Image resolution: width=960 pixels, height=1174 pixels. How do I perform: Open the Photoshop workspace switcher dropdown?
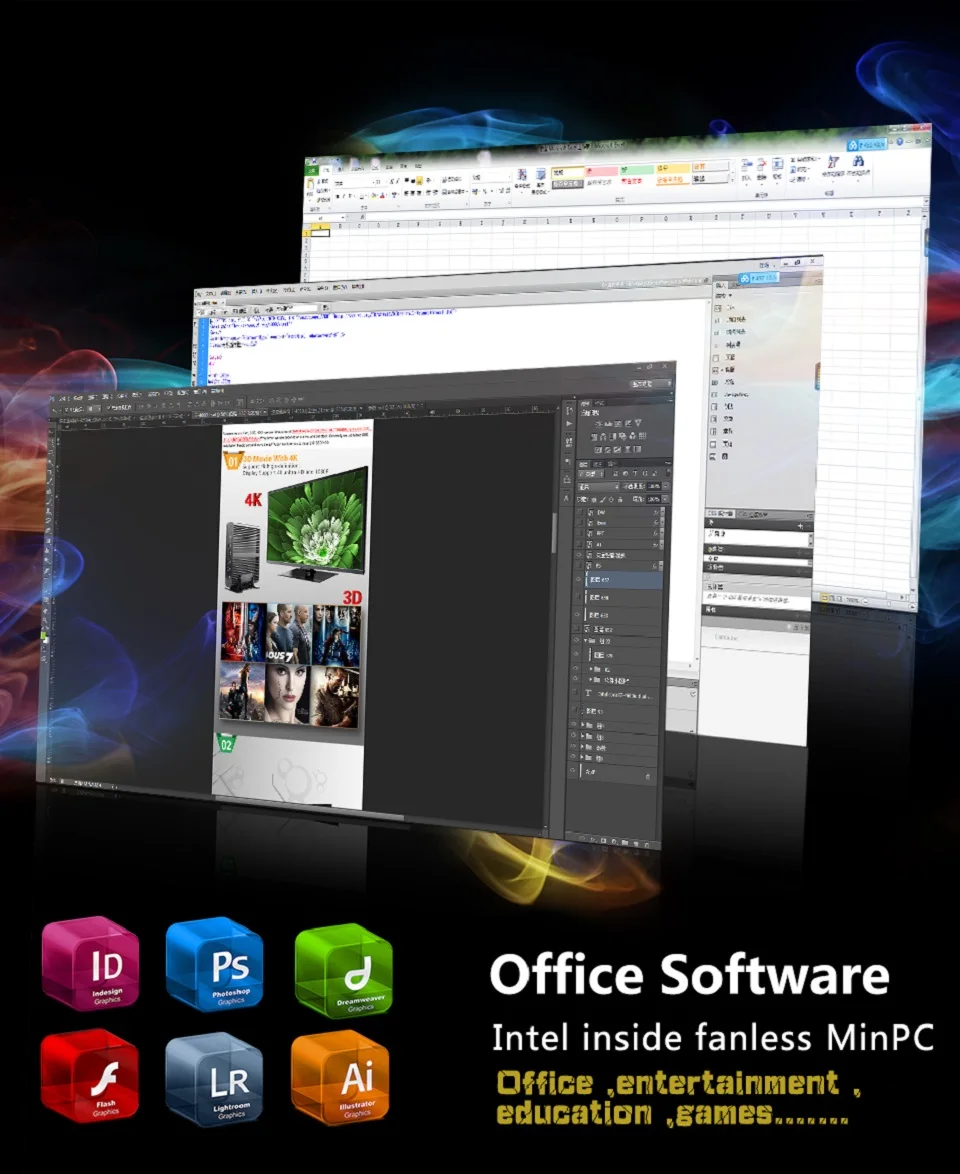click(x=649, y=383)
